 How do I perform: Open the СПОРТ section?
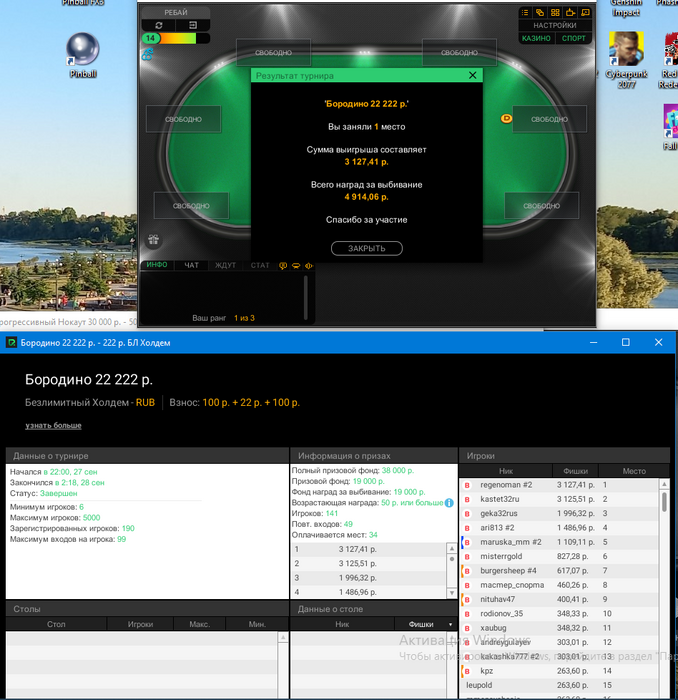(573, 38)
